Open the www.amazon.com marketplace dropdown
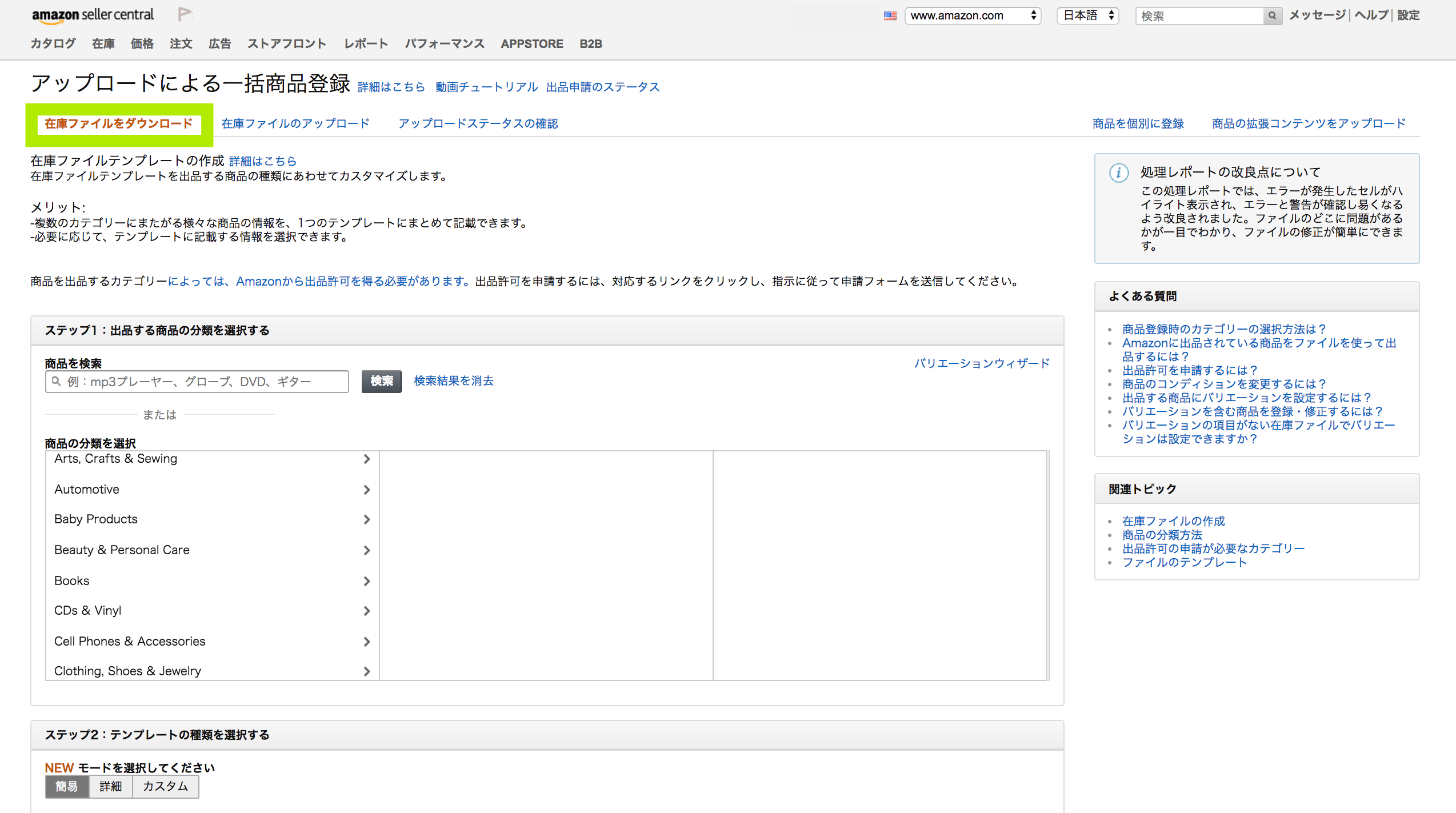This screenshot has width=1456, height=813. pyautogui.click(x=973, y=16)
